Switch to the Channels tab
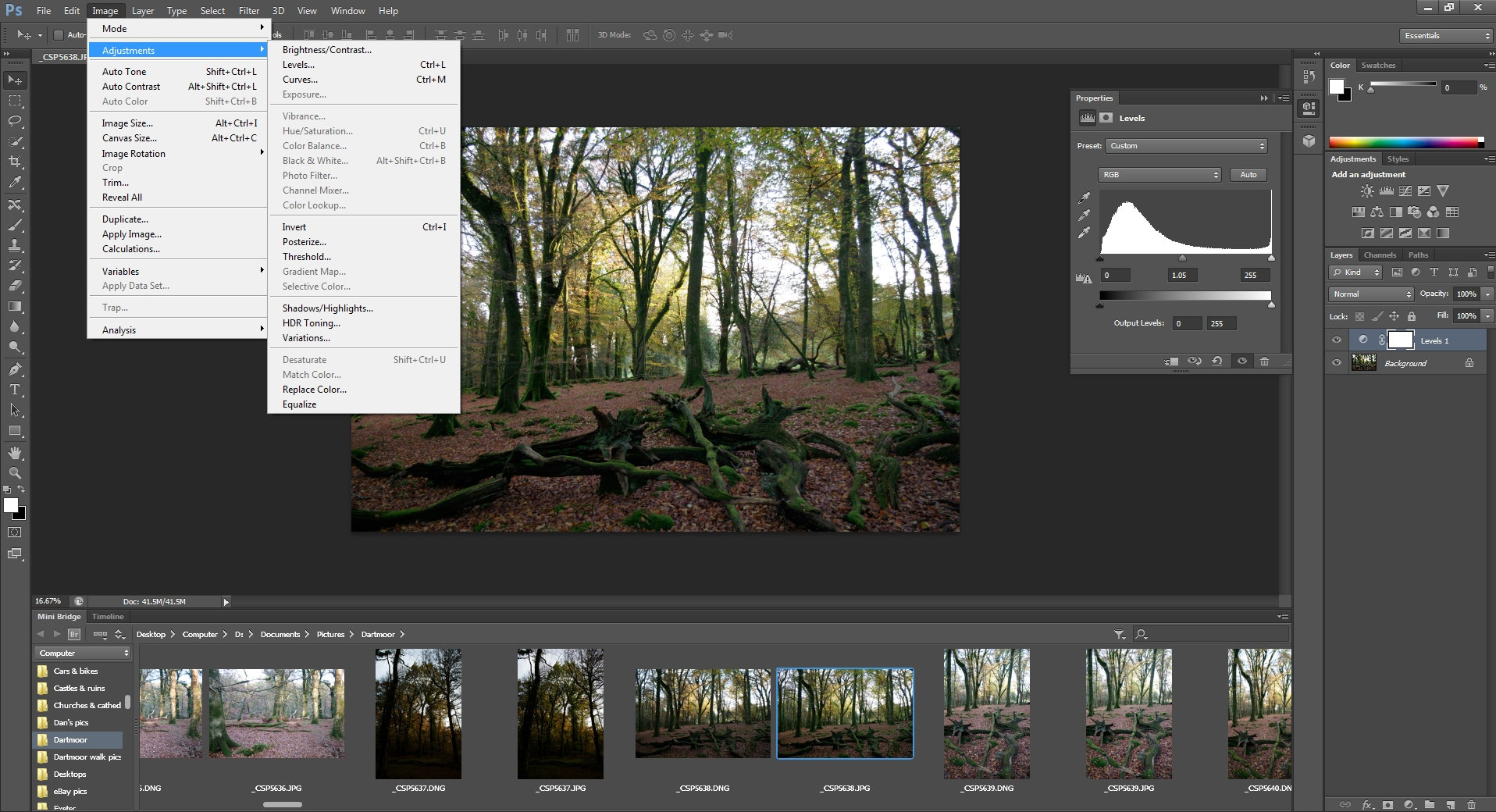Viewport: 1496px width, 812px height. (1380, 255)
